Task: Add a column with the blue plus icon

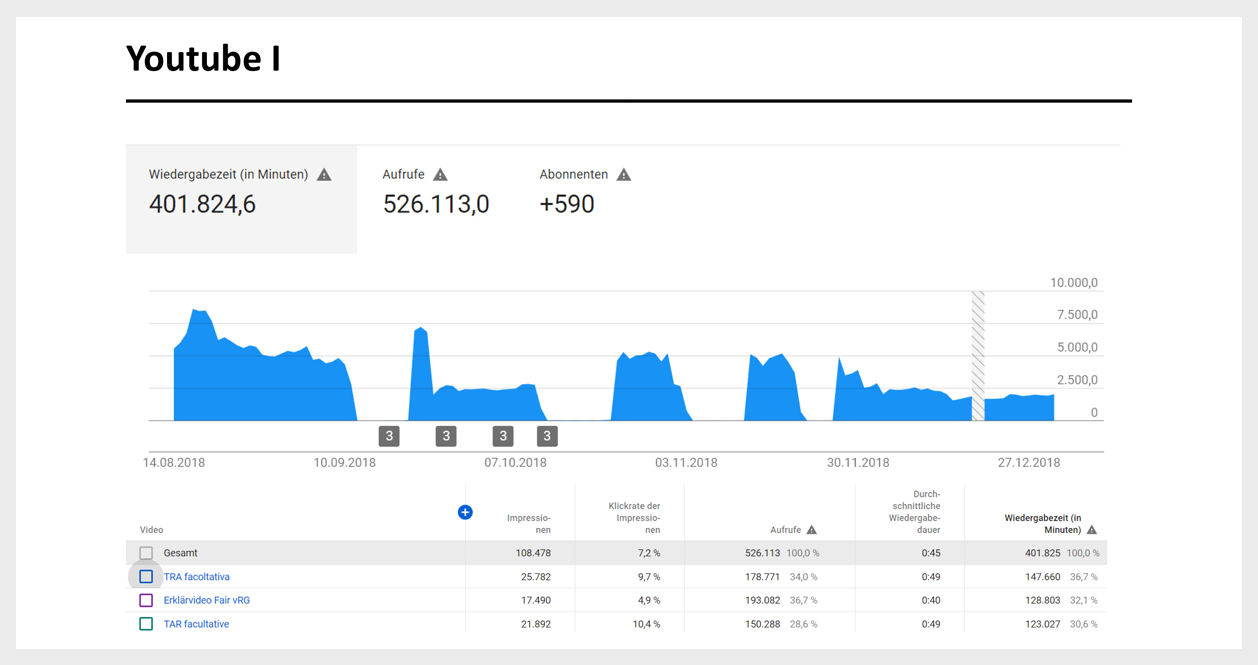Action: 465,512
